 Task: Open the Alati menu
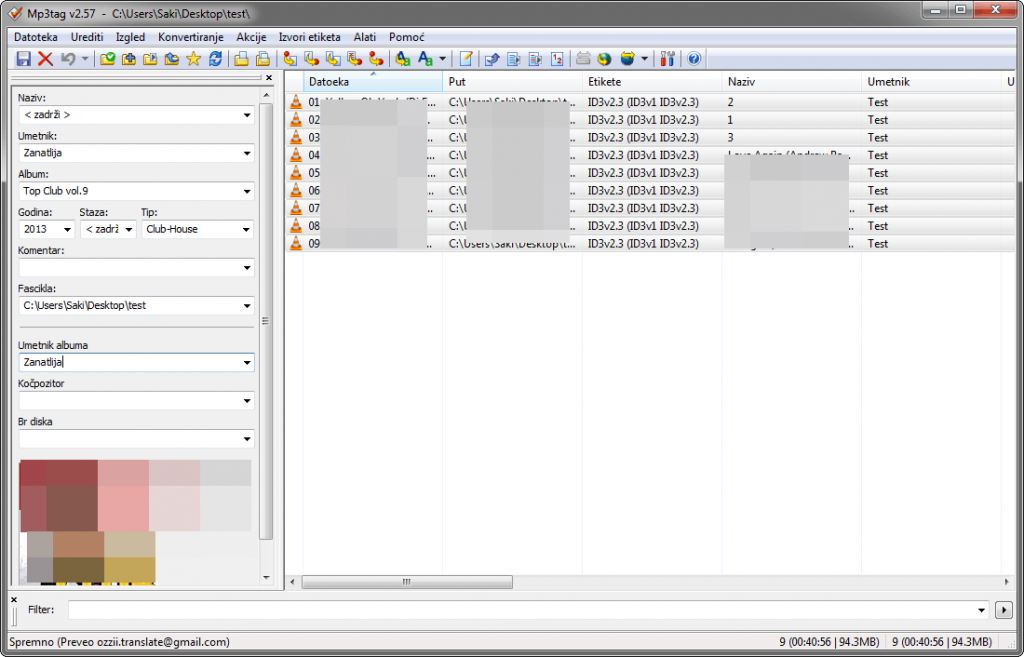[365, 37]
